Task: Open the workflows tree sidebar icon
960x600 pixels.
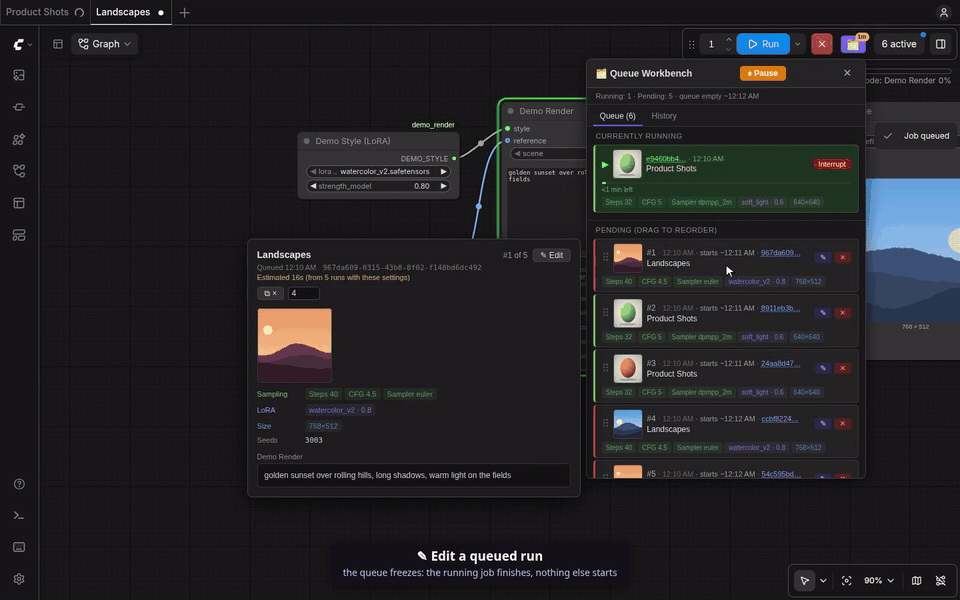Action: (x=19, y=171)
